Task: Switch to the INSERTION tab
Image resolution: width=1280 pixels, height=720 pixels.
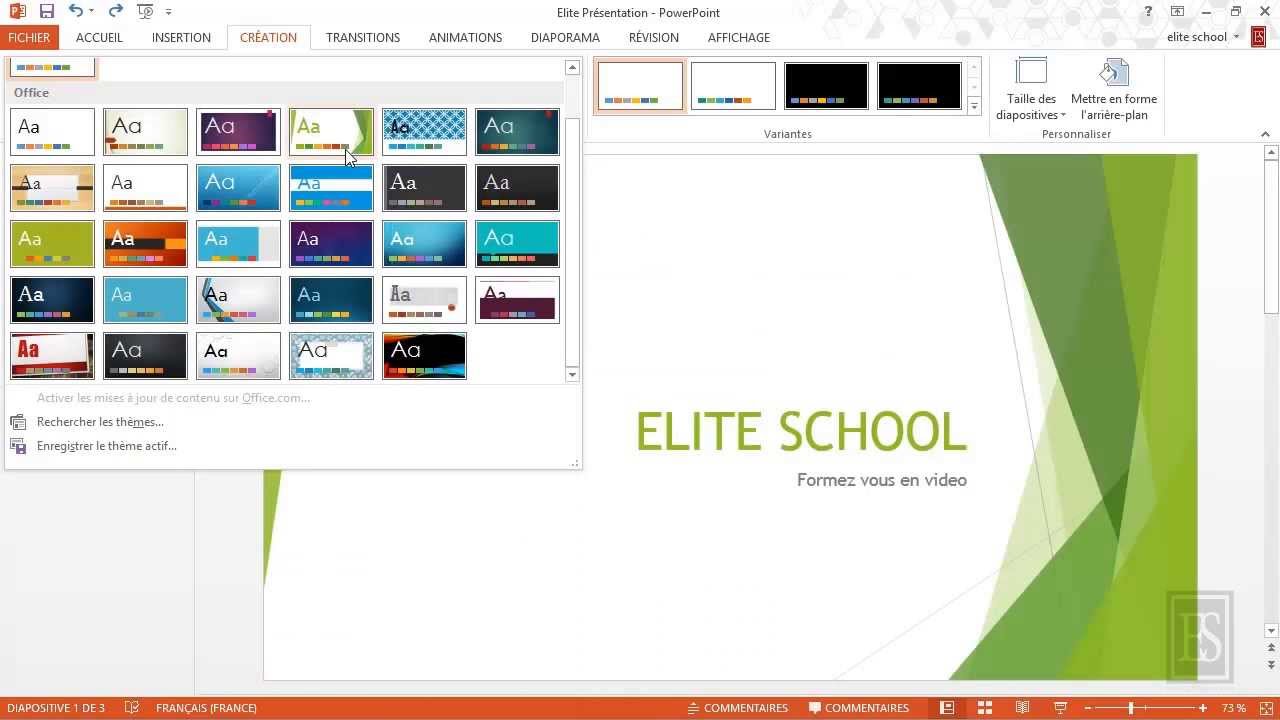Action: pyautogui.click(x=181, y=37)
